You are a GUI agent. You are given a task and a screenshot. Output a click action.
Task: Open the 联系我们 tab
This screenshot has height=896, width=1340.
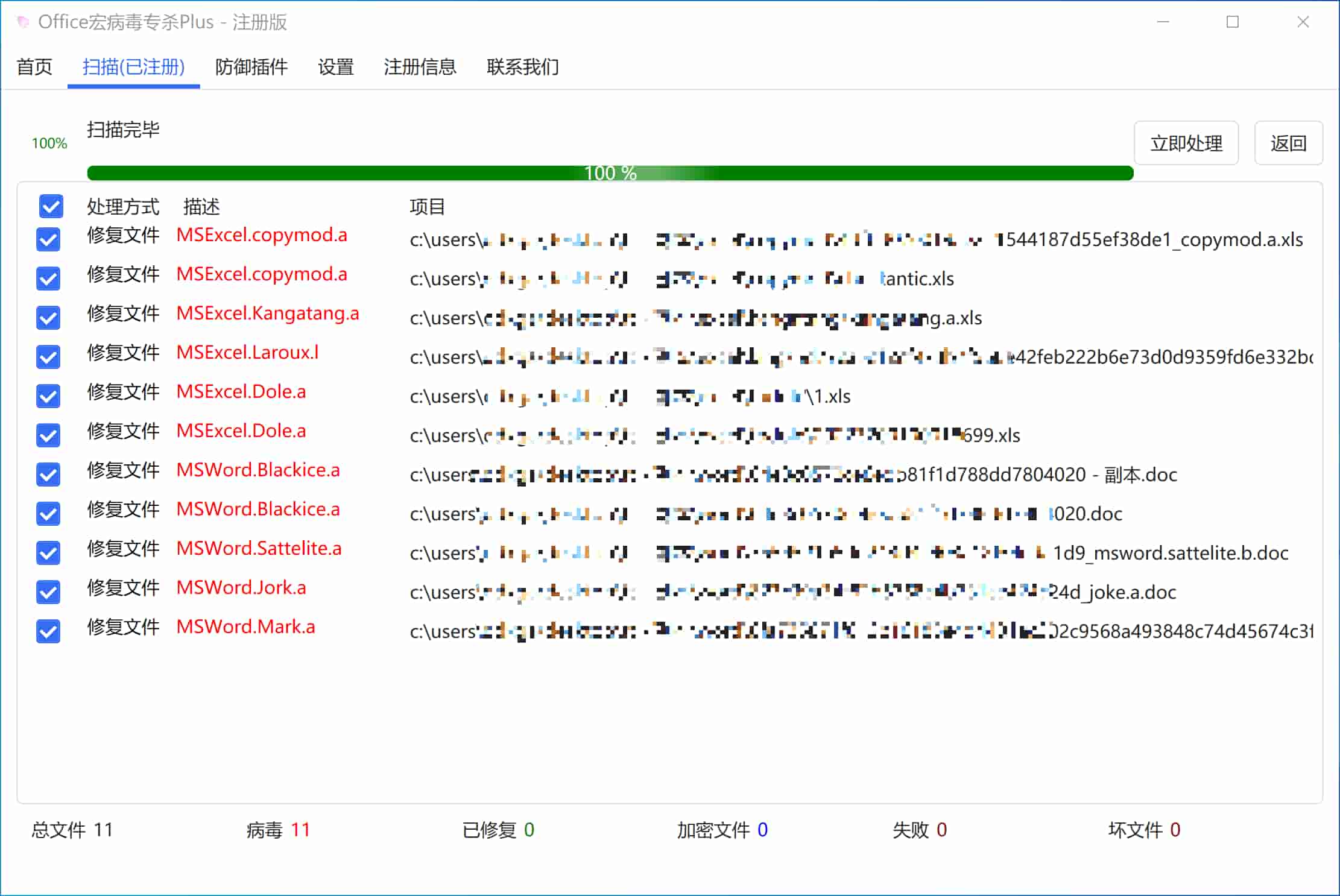point(522,67)
